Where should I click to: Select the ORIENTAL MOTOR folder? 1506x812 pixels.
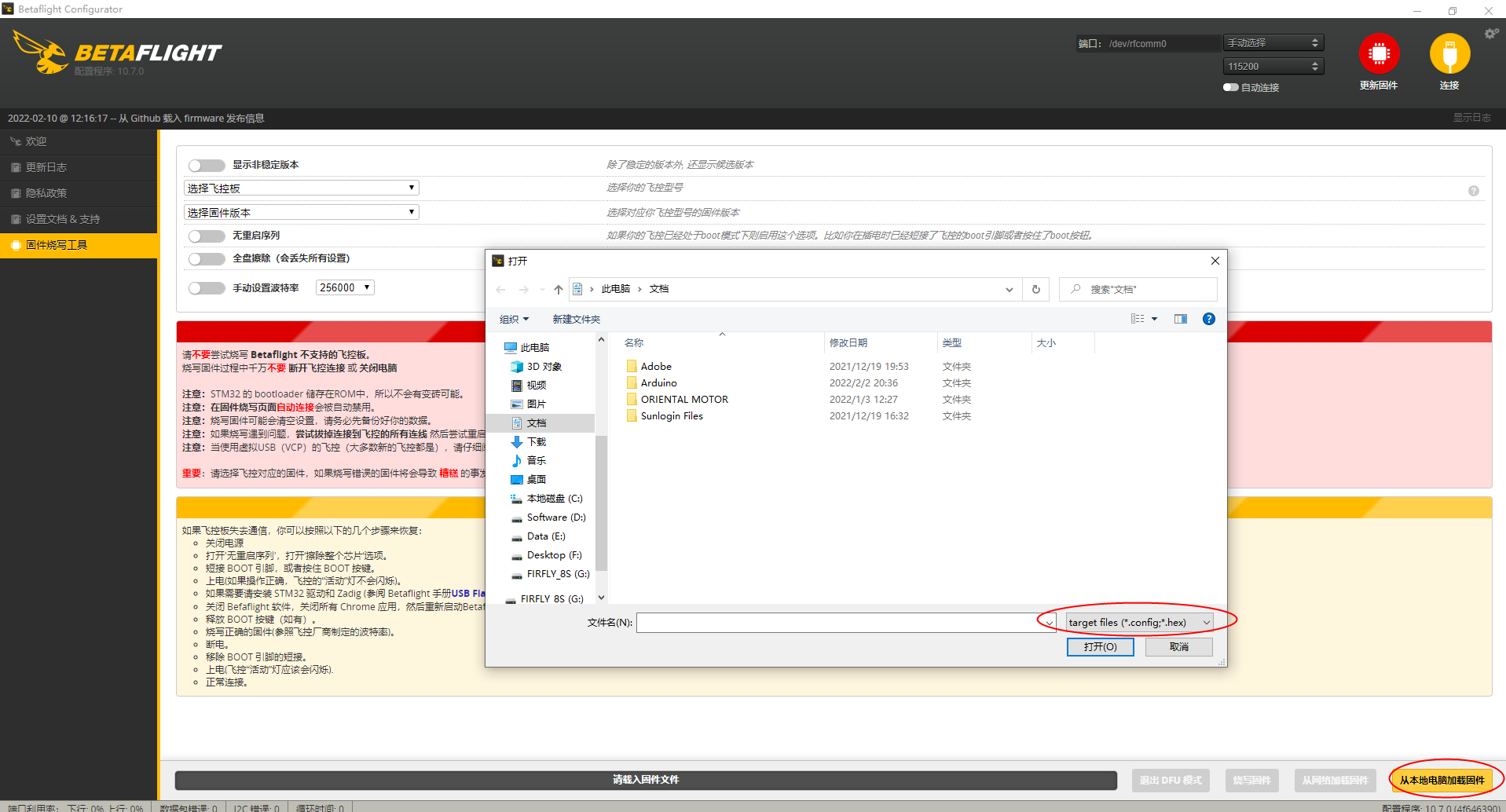tap(684, 400)
